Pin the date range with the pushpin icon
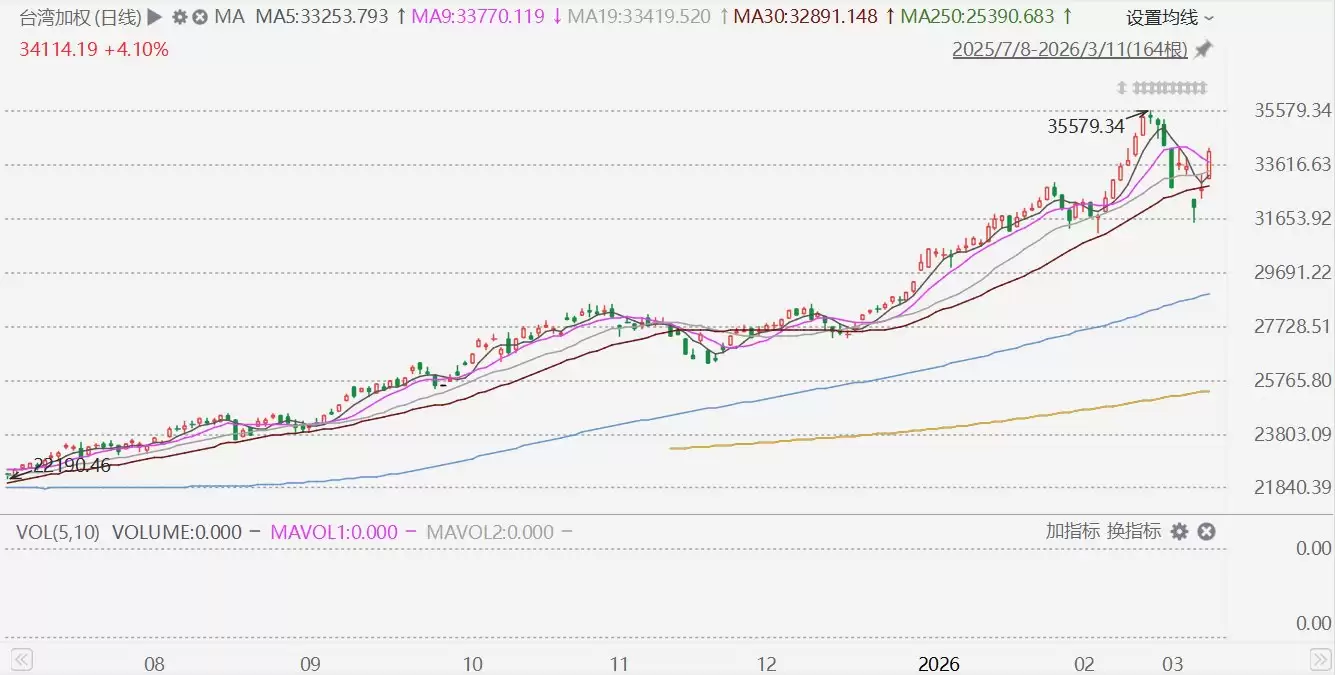Screen dimensions: 1335x675 pos(1204,49)
